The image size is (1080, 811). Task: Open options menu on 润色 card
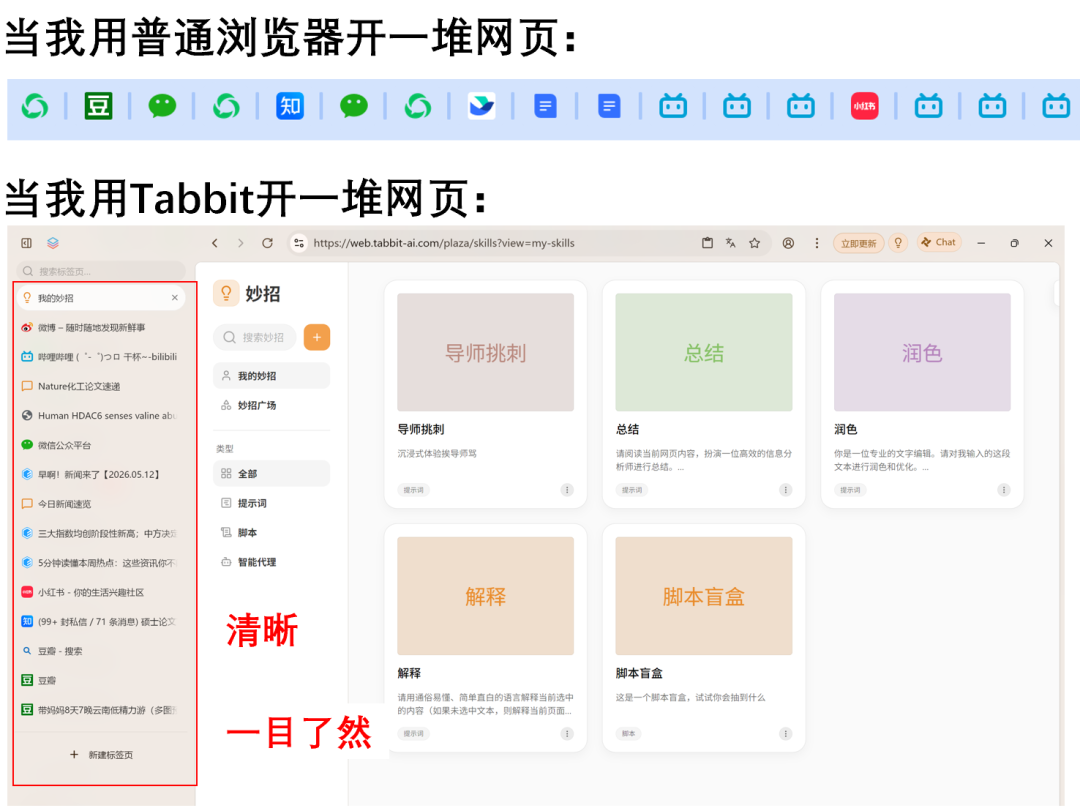click(x=1004, y=490)
